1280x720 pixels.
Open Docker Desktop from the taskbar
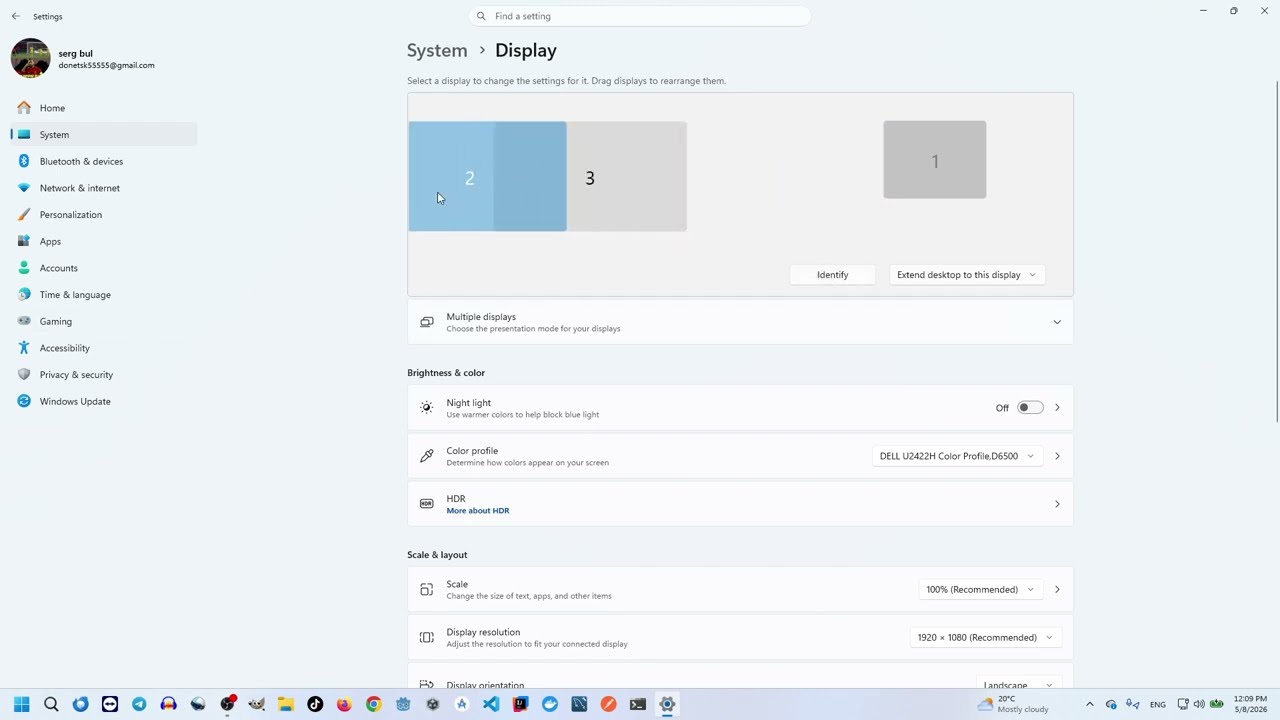pyautogui.click(x=550, y=704)
